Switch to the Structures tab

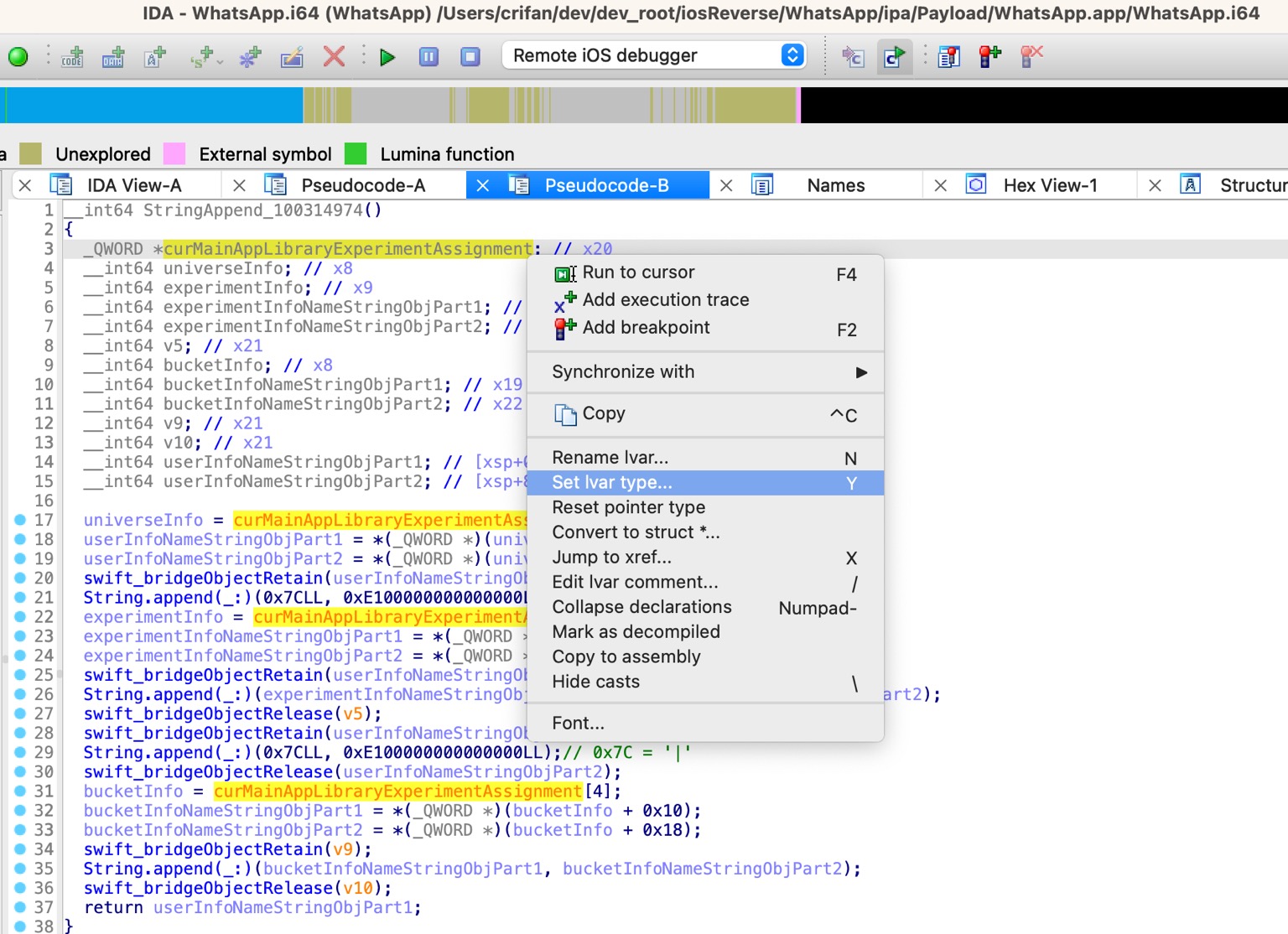point(1254,185)
